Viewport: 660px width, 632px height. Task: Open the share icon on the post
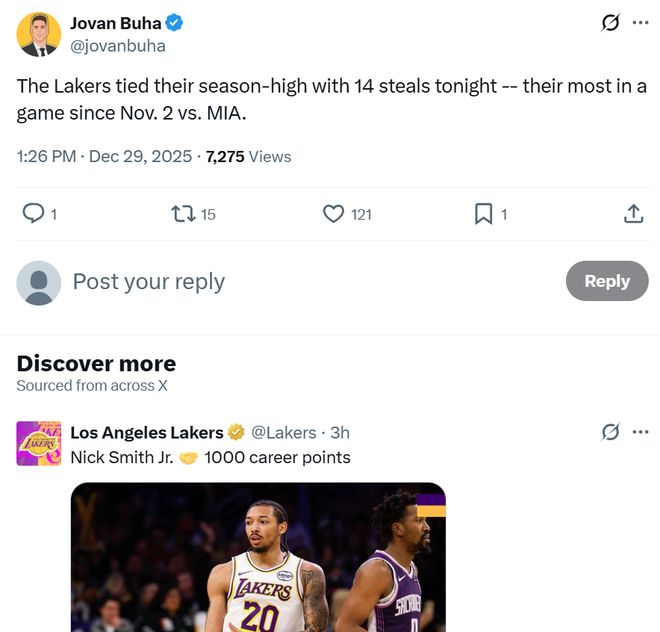pyautogui.click(x=633, y=213)
